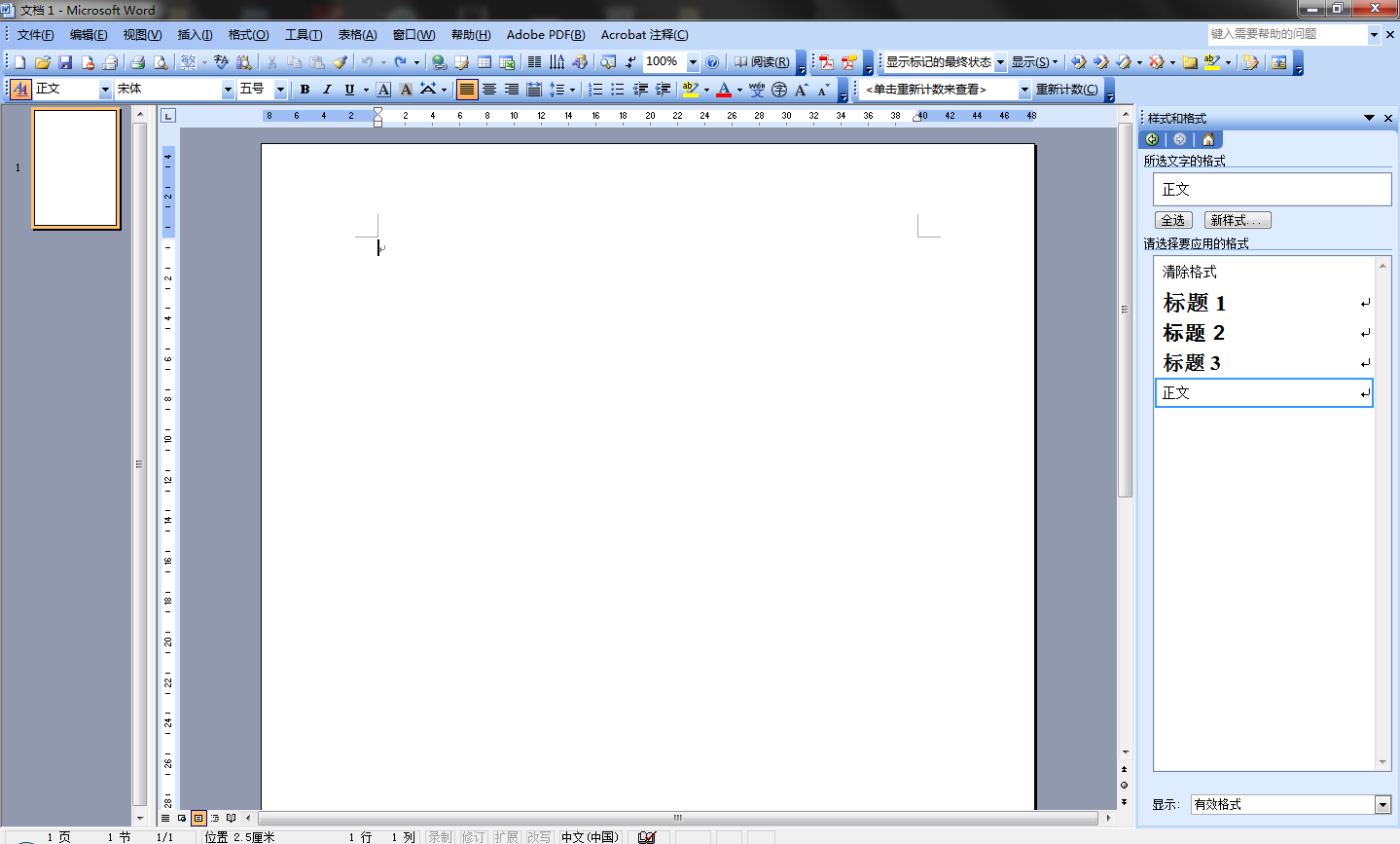Select 清除格式 in the styles list
The image size is (1400, 844).
(1264, 272)
